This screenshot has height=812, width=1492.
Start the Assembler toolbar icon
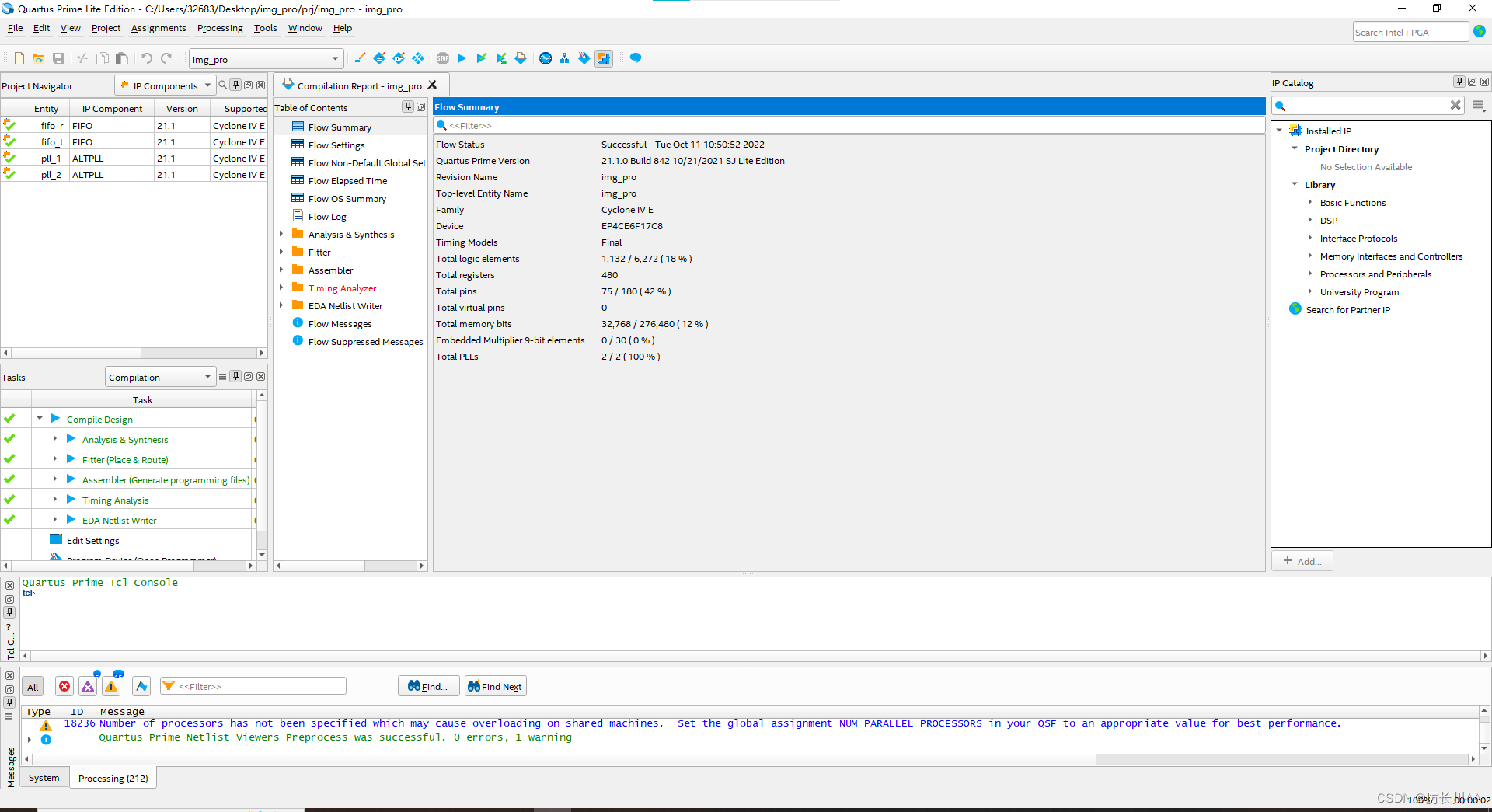tap(521, 58)
